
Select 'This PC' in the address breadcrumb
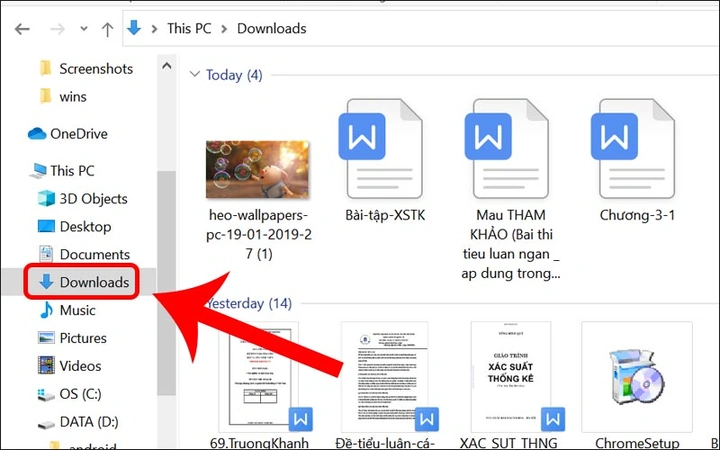click(x=189, y=28)
